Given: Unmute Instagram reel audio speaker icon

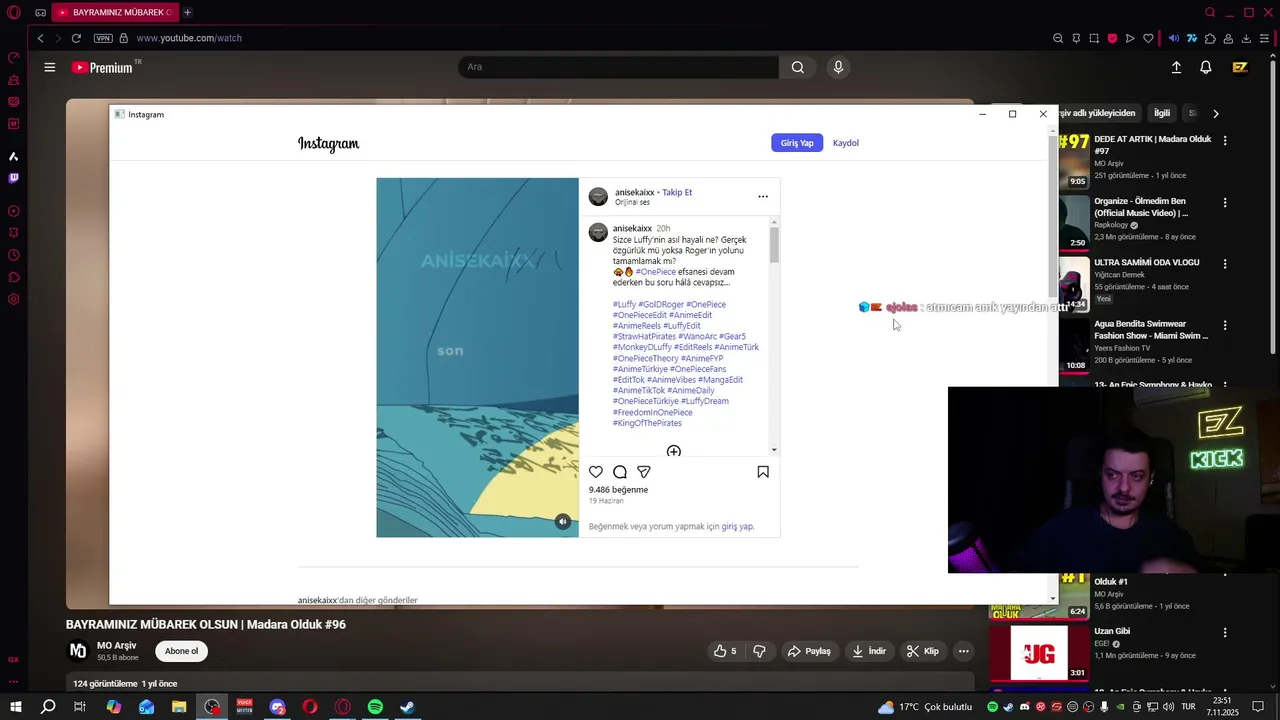Looking at the screenshot, I should (x=563, y=521).
